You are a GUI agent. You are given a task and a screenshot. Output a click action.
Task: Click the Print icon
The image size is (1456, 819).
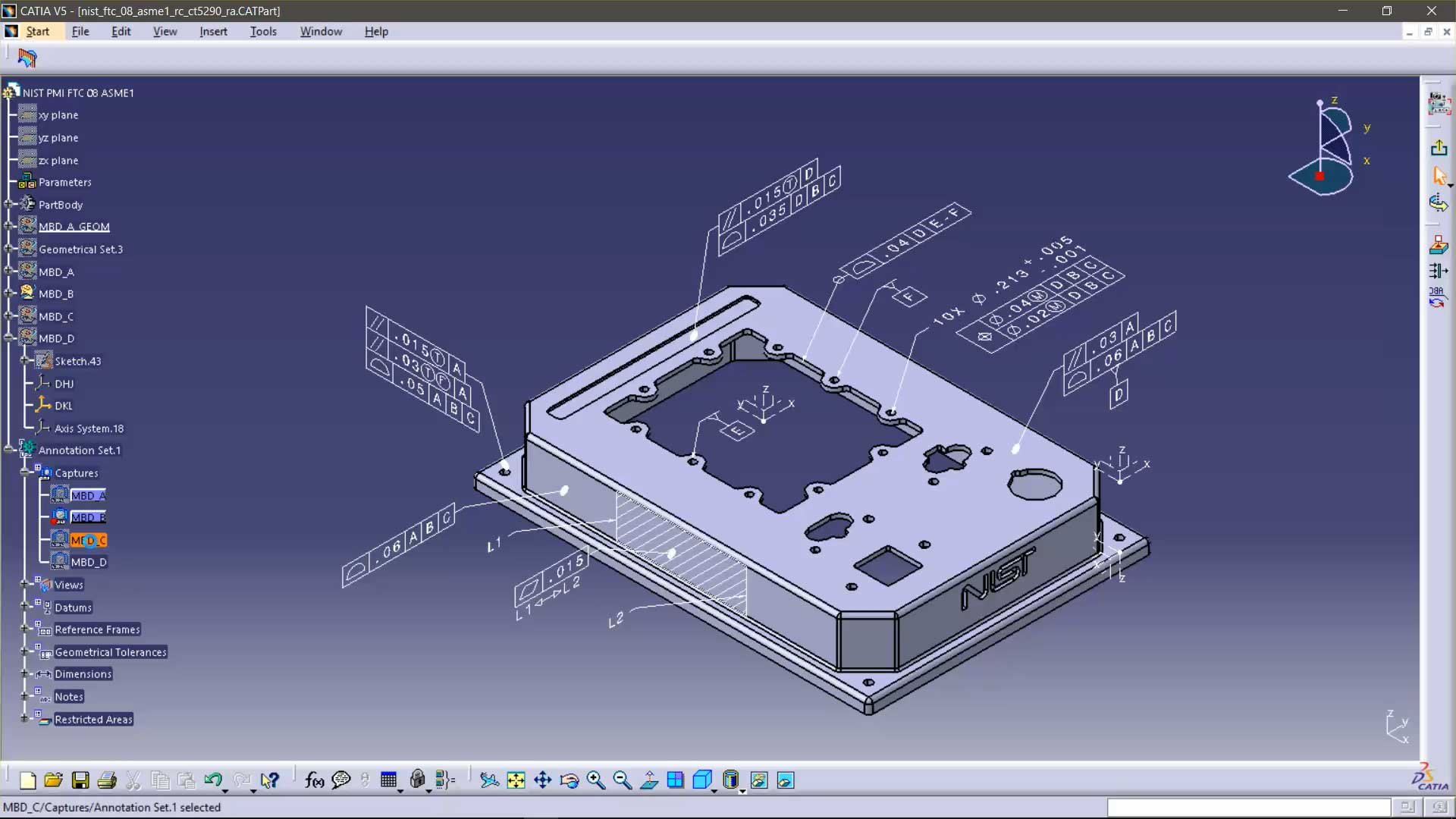(x=107, y=780)
